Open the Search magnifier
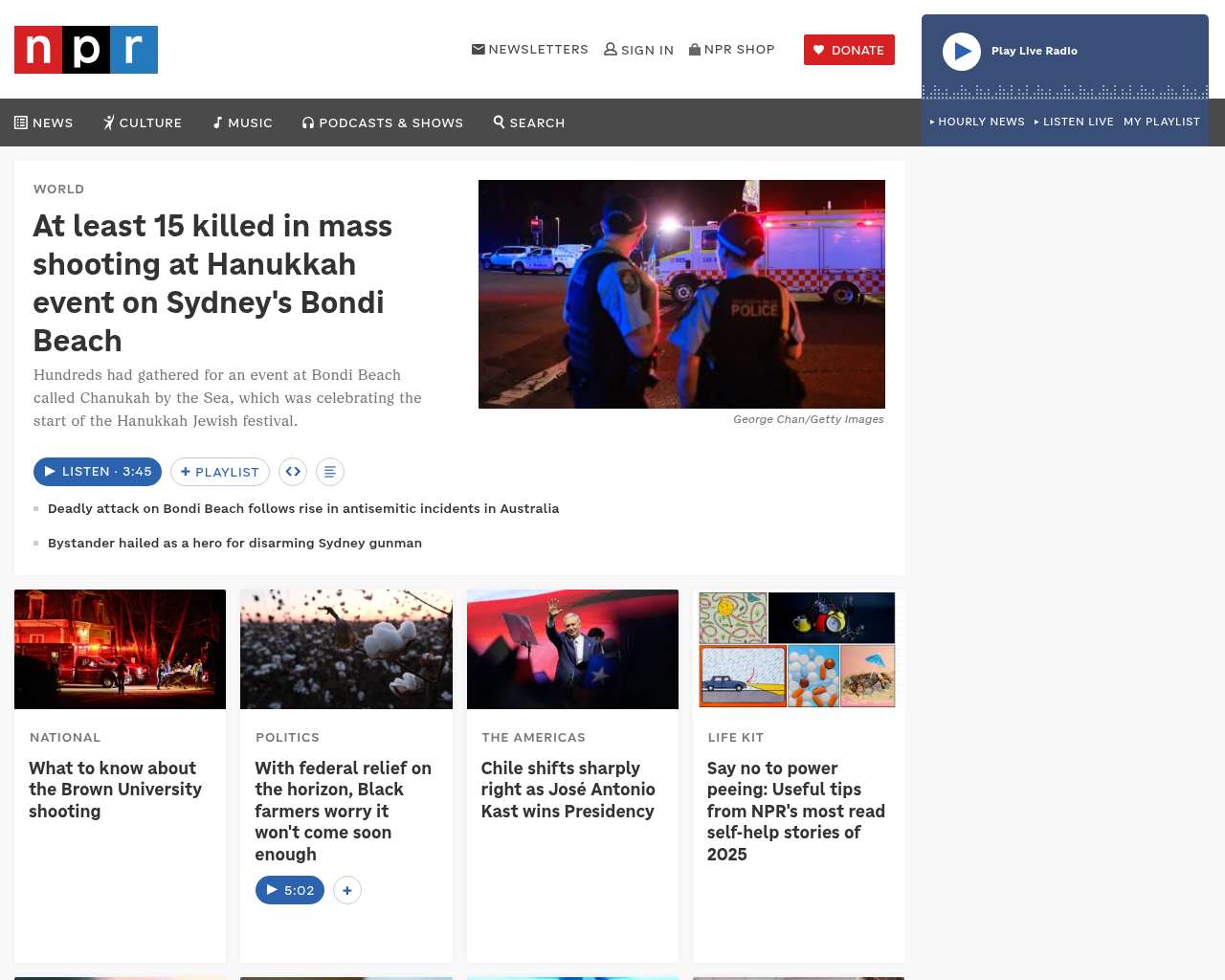This screenshot has height=980, width=1225. tap(529, 122)
